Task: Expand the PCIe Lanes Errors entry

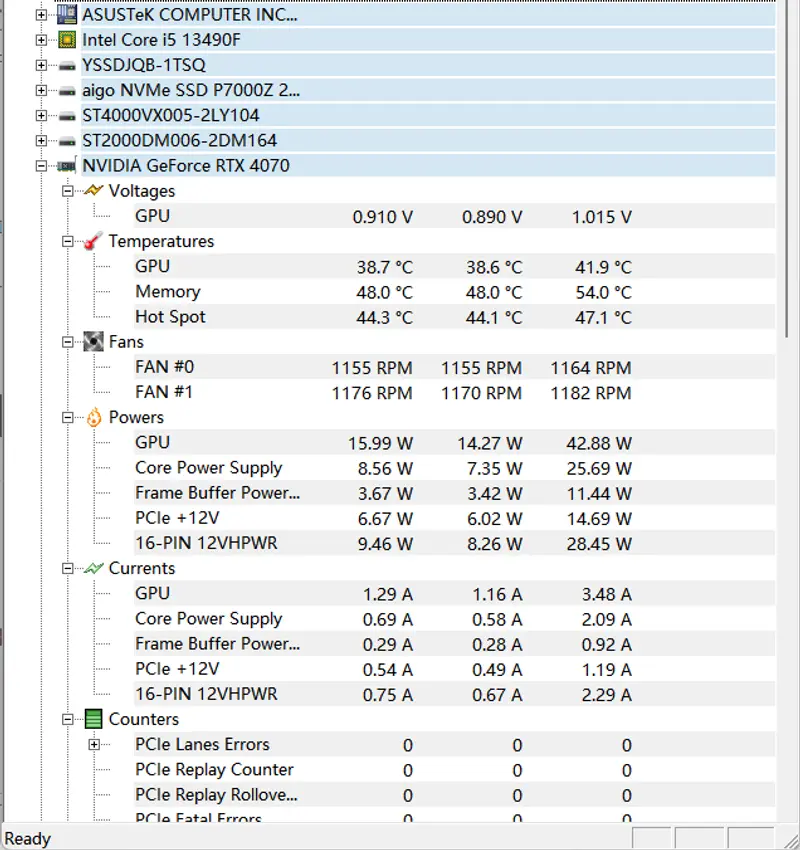Action: coord(94,744)
